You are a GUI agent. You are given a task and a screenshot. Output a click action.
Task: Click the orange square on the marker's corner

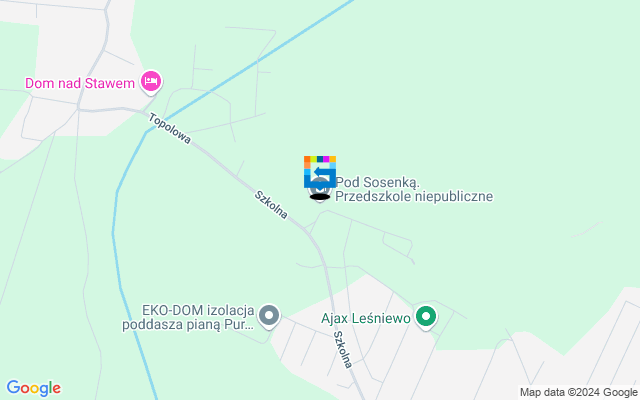click(307, 159)
